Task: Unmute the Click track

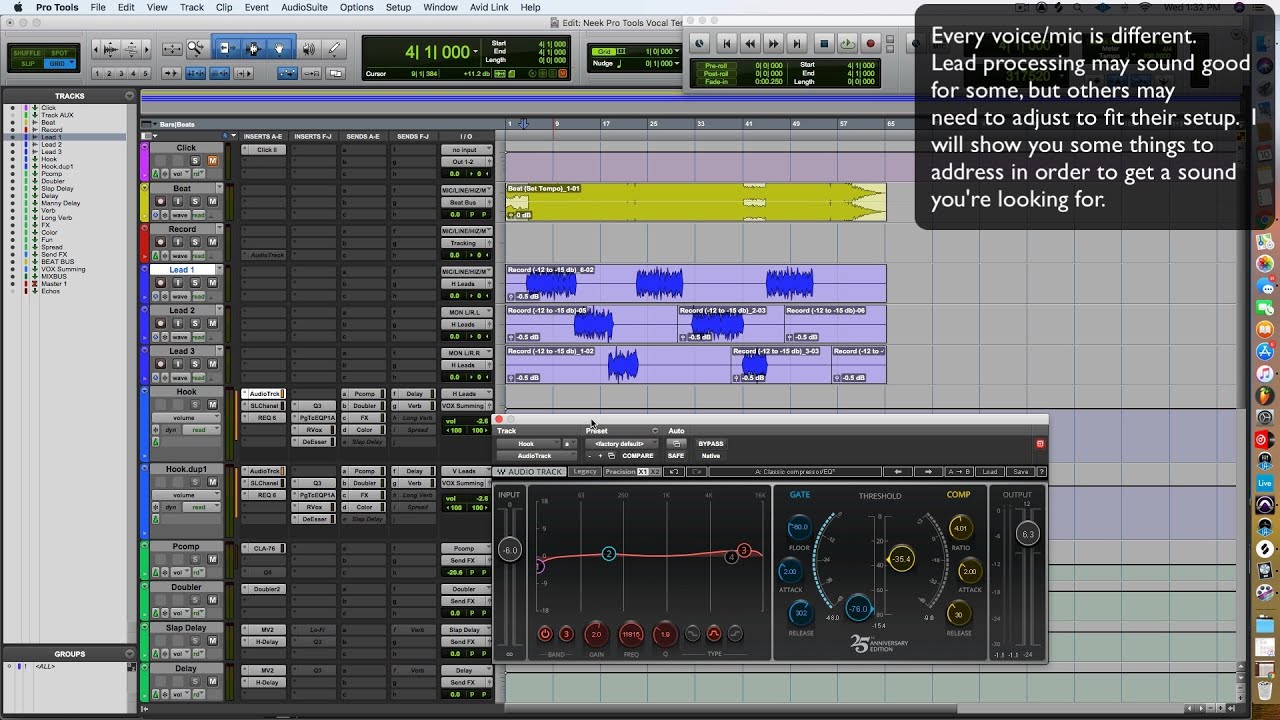Action: [x=212, y=161]
